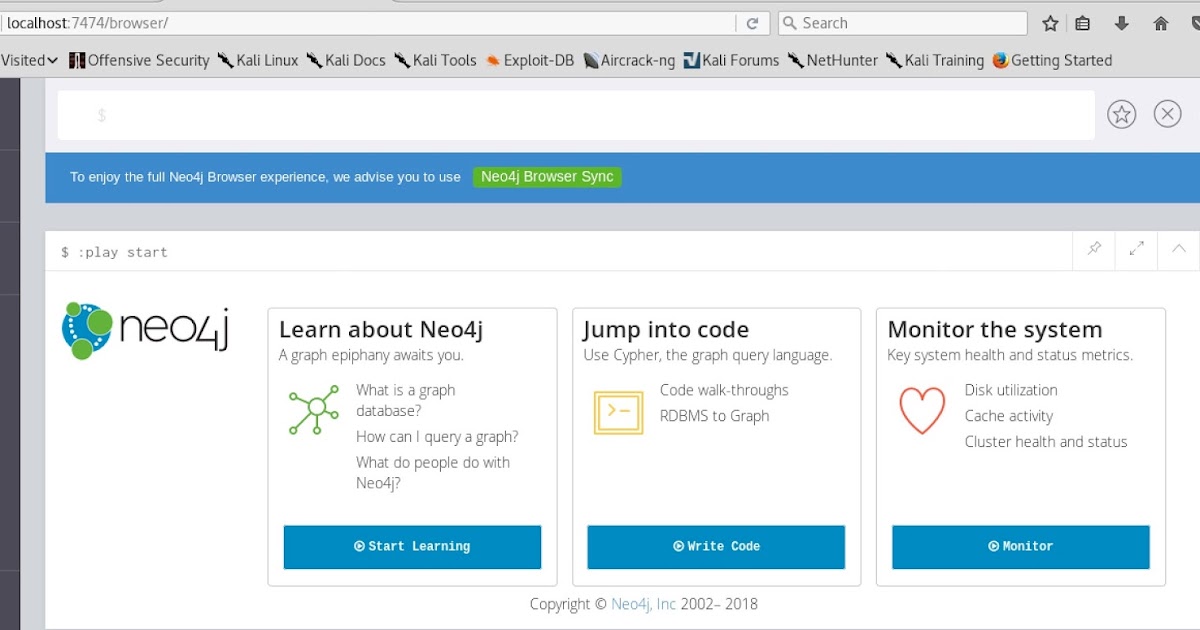1200x630 pixels.
Task: Click the 'Cluster health and status' text
Action: click(x=1046, y=442)
